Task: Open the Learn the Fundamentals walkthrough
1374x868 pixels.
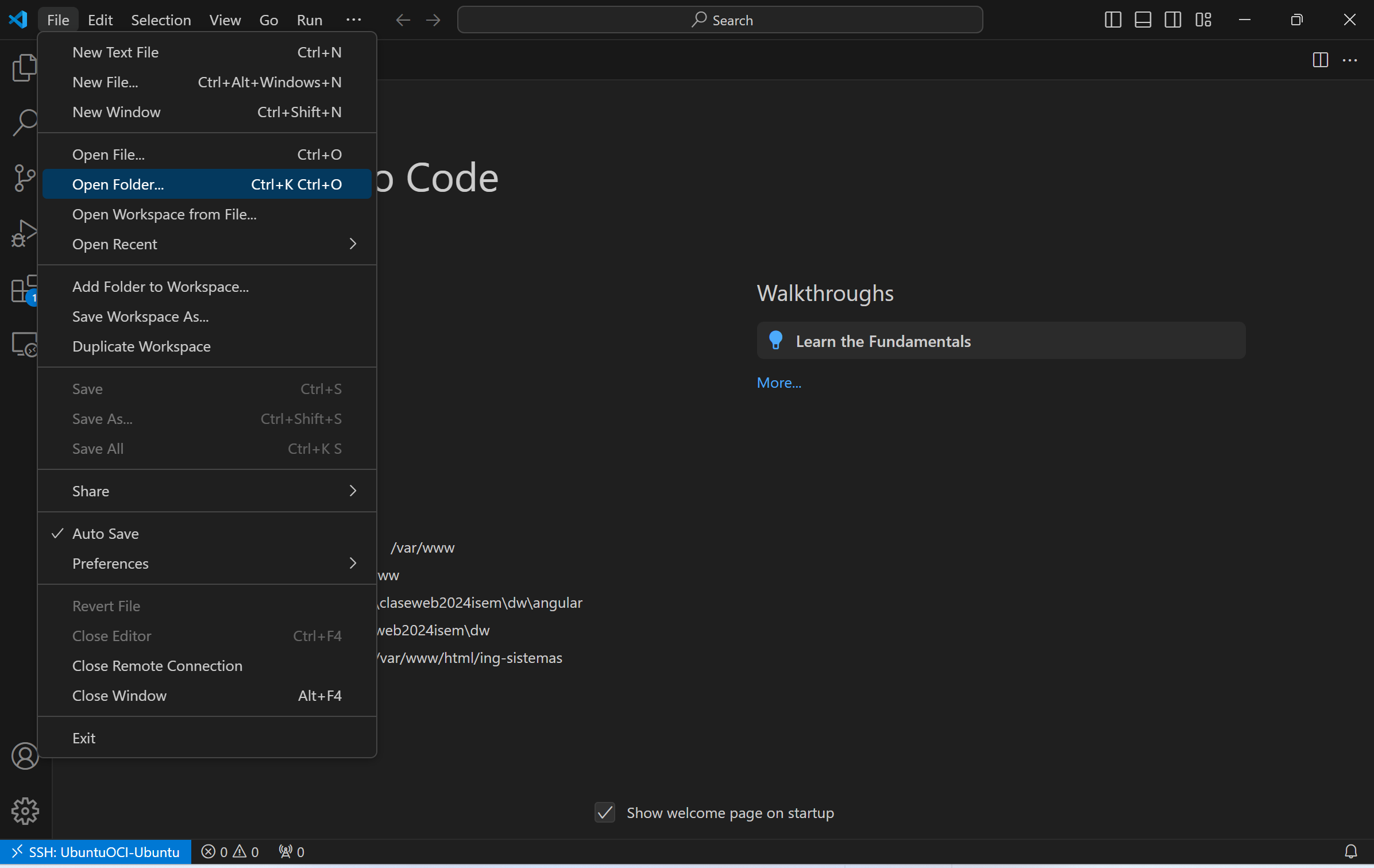Action: pyautogui.click(x=1001, y=341)
